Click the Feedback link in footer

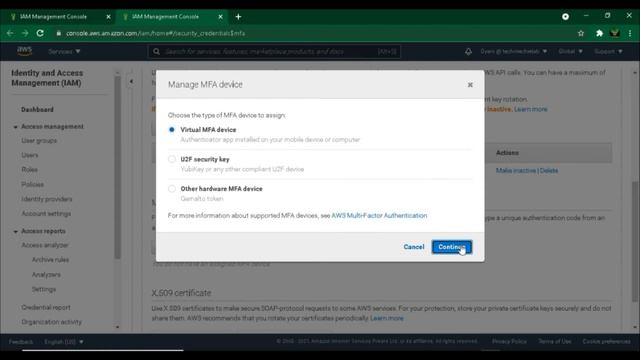click(x=20, y=342)
